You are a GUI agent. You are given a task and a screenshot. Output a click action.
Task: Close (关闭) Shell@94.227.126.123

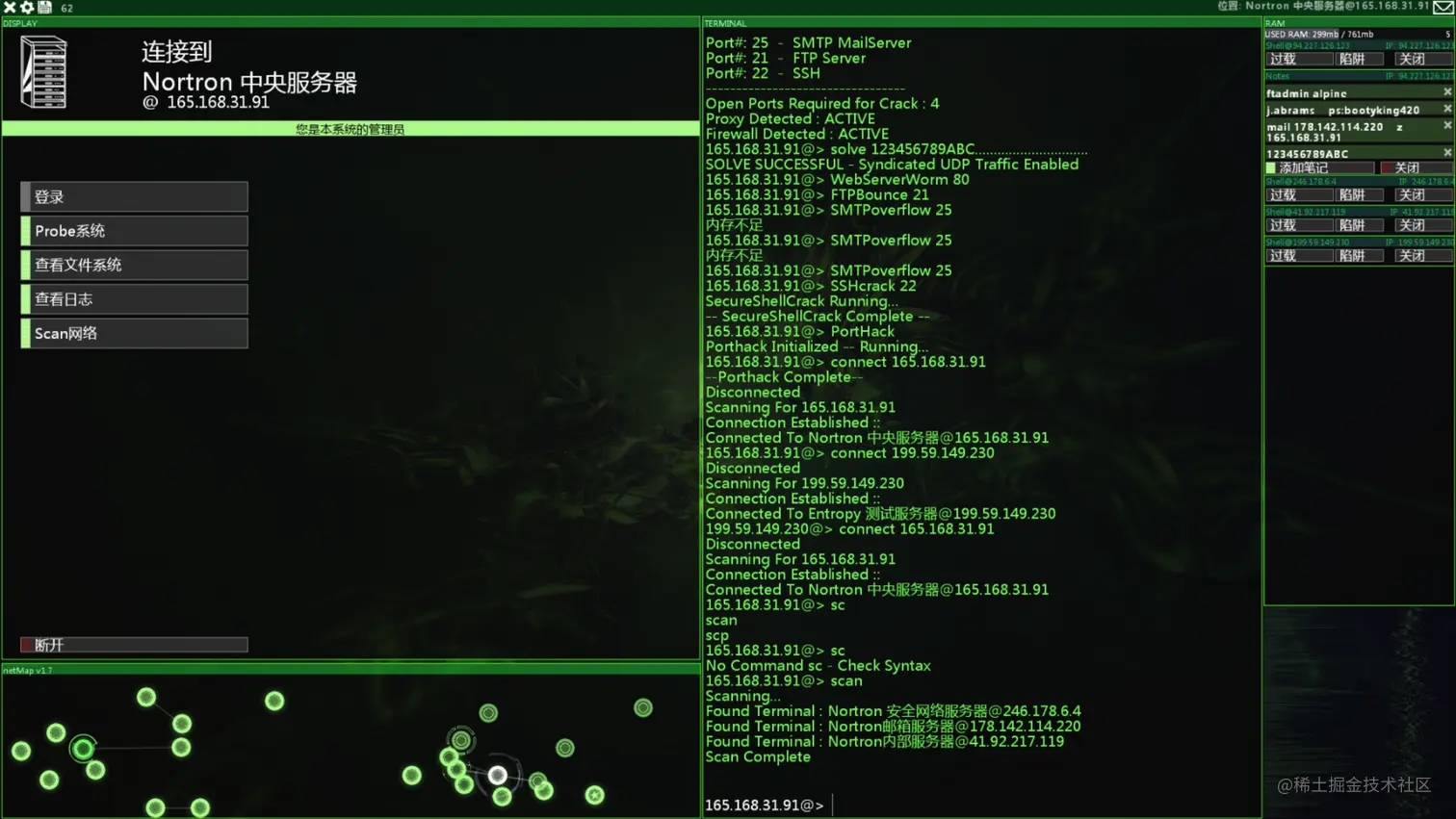coord(1423,59)
